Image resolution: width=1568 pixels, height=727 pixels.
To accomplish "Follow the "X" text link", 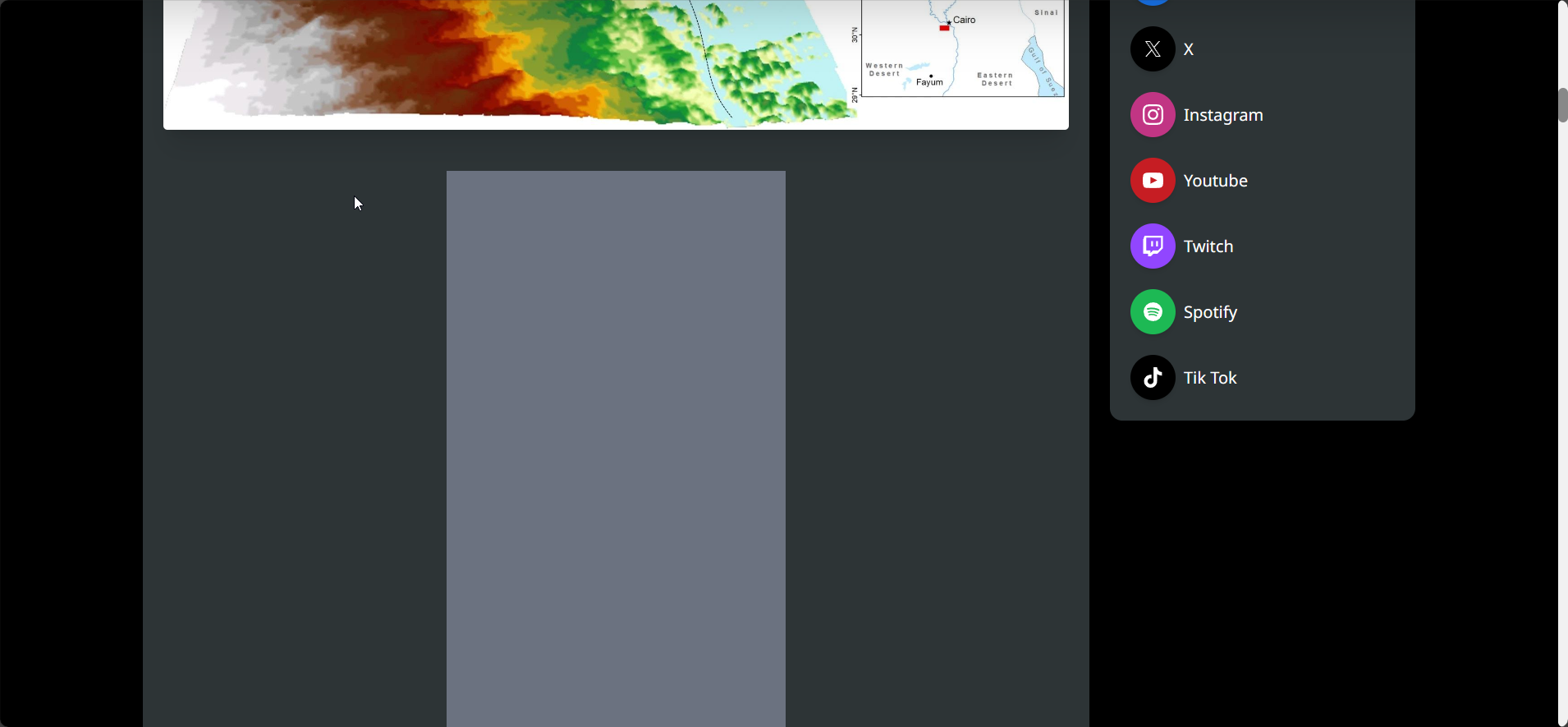I will [x=1188, y=49].
